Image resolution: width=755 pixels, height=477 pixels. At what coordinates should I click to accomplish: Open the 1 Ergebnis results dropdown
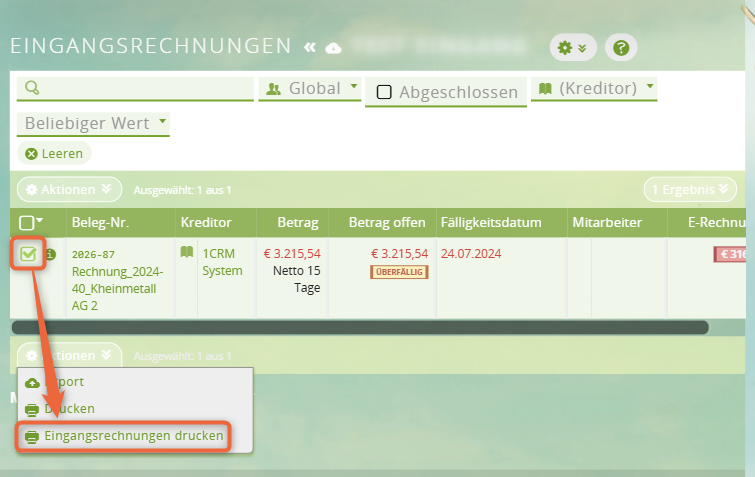click(x=690, y=190)
